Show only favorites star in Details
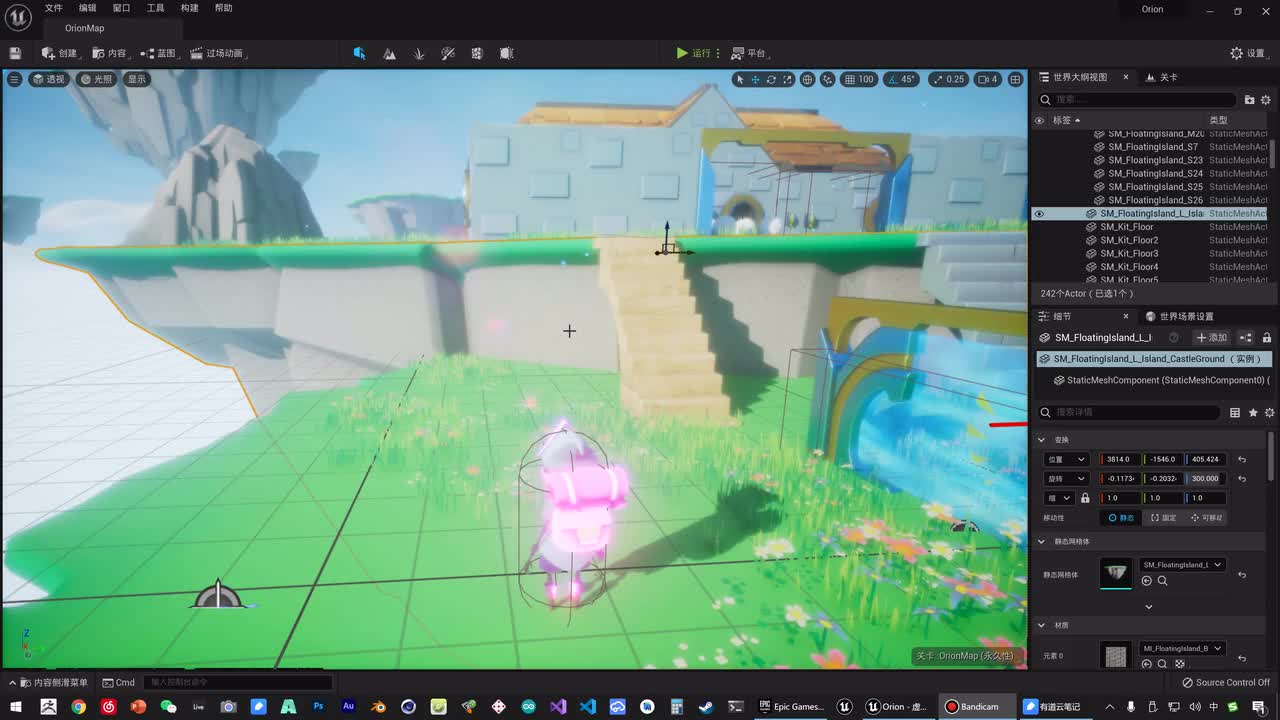This screenshot has height=720, width=1280. (1253, 412)
